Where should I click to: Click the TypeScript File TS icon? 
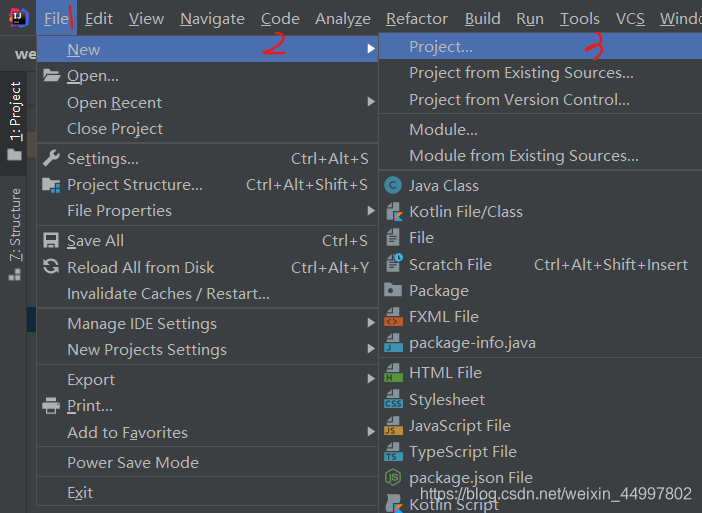(x=393, y=452)
